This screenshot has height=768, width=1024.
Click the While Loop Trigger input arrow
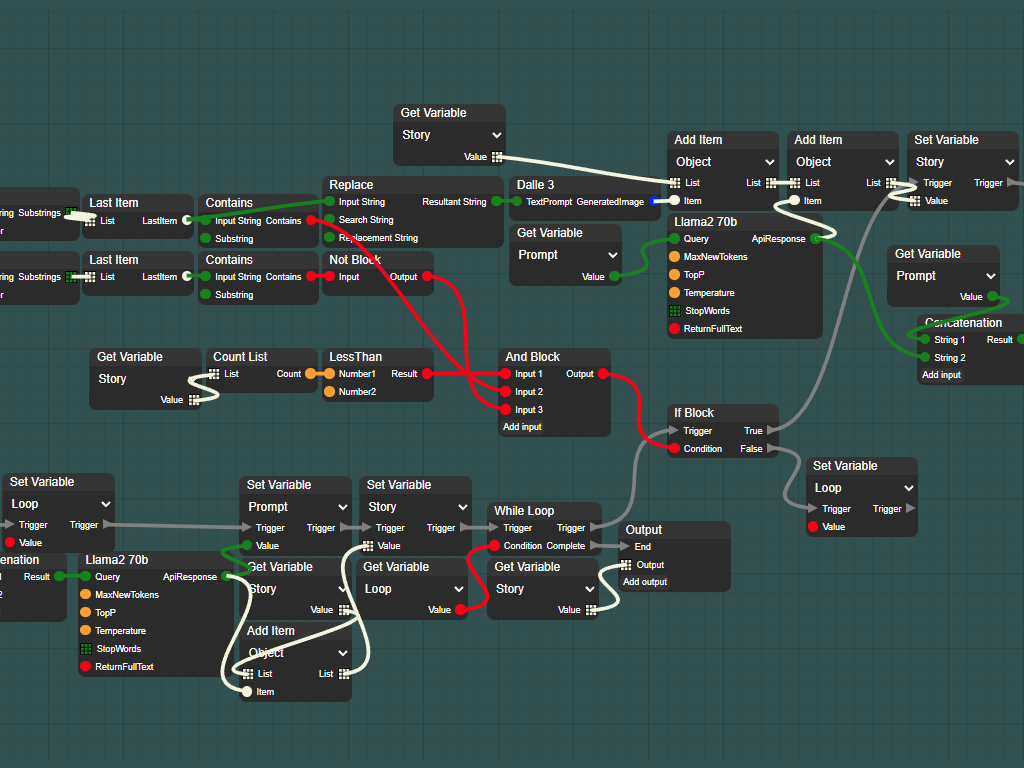(x=494, y=528)
